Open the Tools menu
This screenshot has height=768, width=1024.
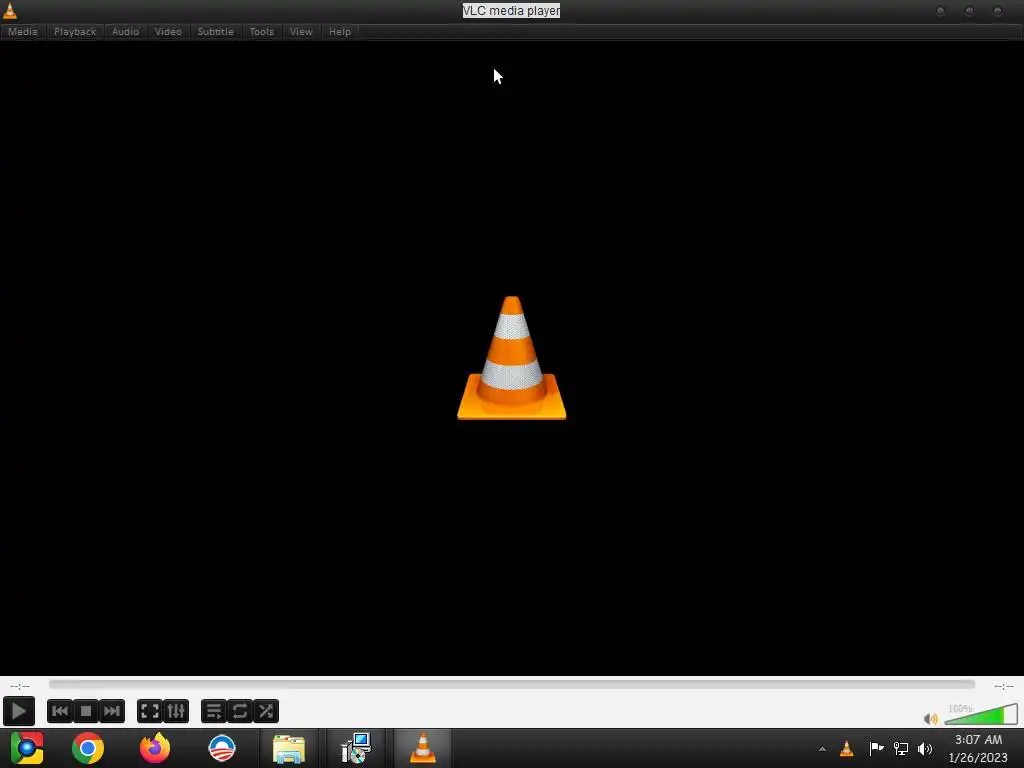click(x=262, y=31)
